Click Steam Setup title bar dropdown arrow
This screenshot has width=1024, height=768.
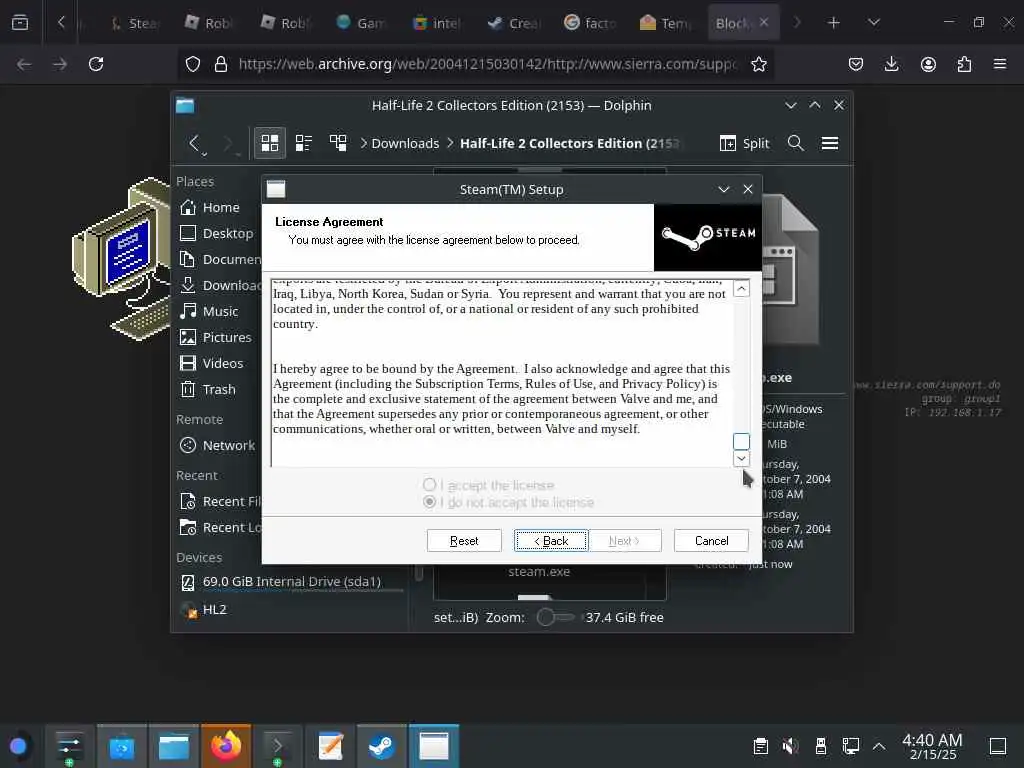[x=724, y=189]
